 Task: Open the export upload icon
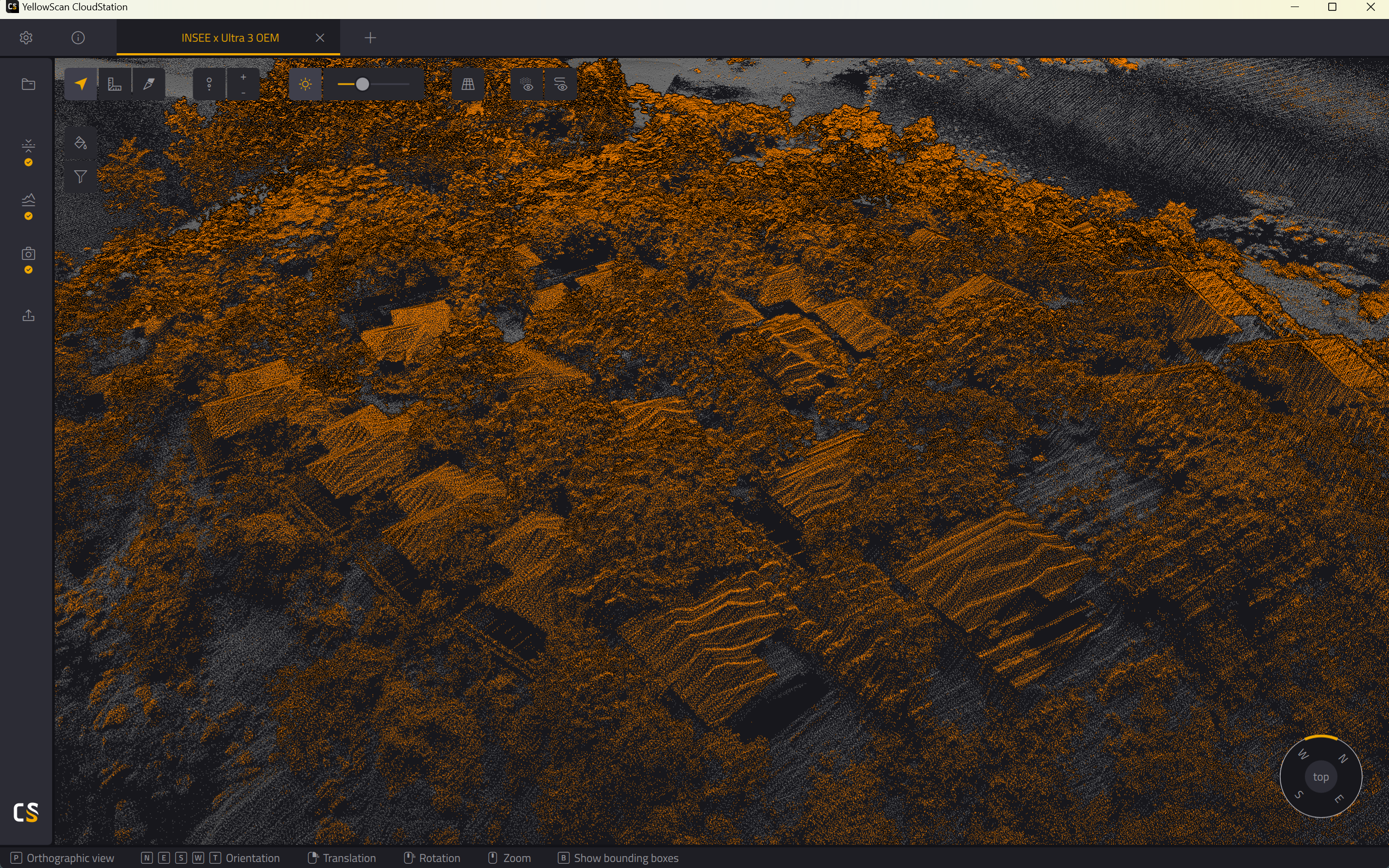click(28, 315)
